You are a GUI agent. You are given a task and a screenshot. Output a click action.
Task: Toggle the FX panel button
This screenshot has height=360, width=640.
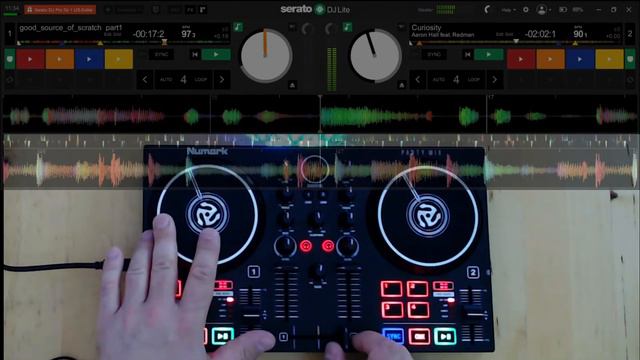[x=190, y=9]
